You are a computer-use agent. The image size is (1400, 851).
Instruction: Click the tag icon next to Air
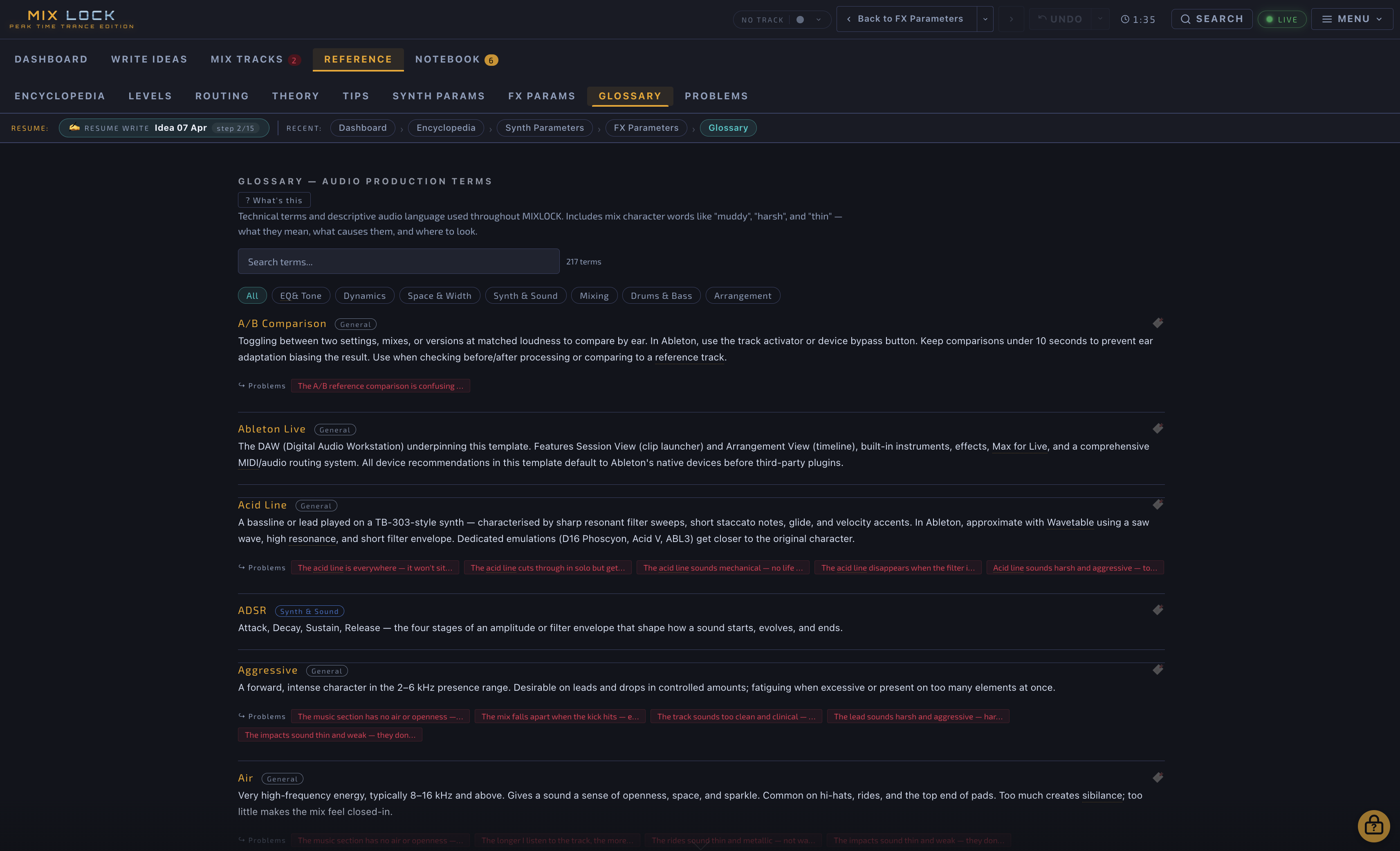pyautogui.click(x=1158, y=777)
